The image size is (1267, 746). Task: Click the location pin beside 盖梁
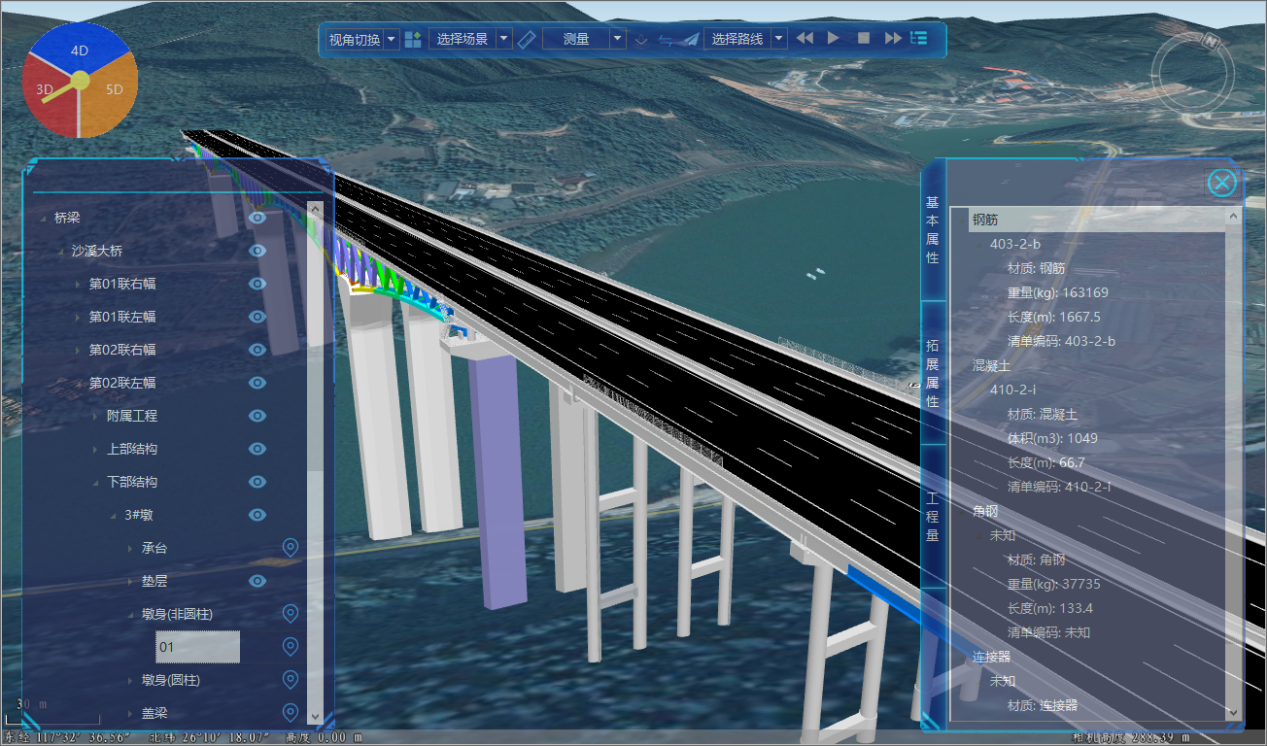point(291,713)
